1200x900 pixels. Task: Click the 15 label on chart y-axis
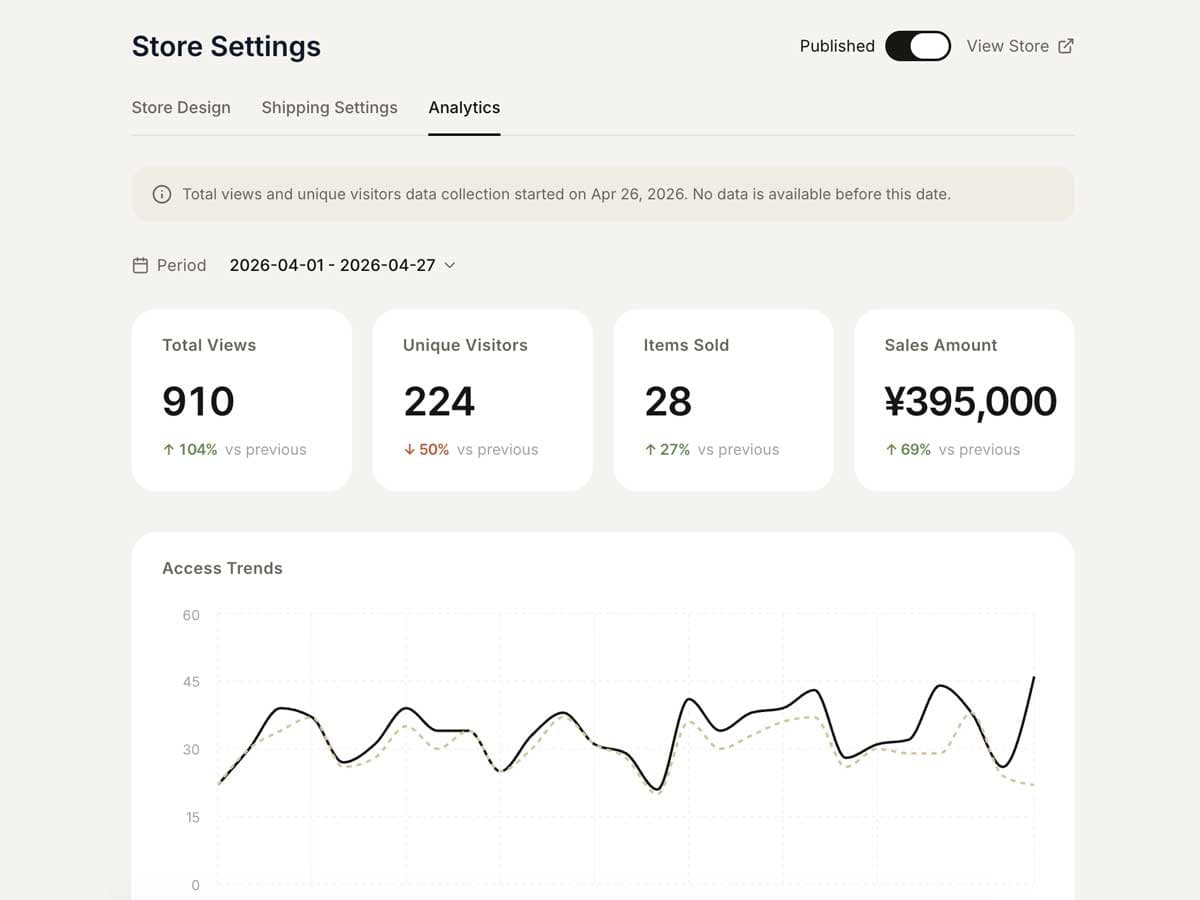click(x=191, y=817)
